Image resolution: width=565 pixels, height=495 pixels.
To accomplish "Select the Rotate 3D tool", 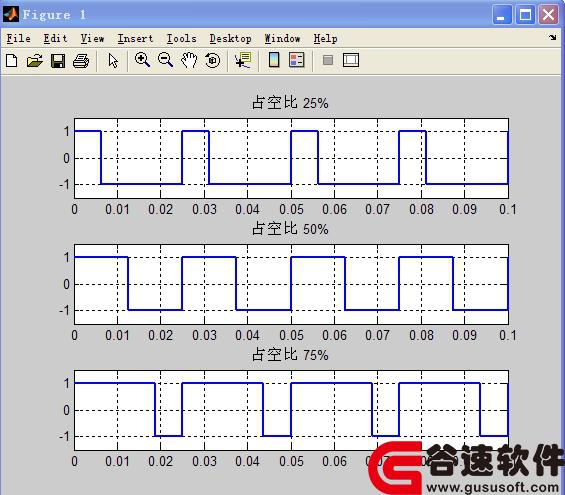I will (x=213, y=60).
